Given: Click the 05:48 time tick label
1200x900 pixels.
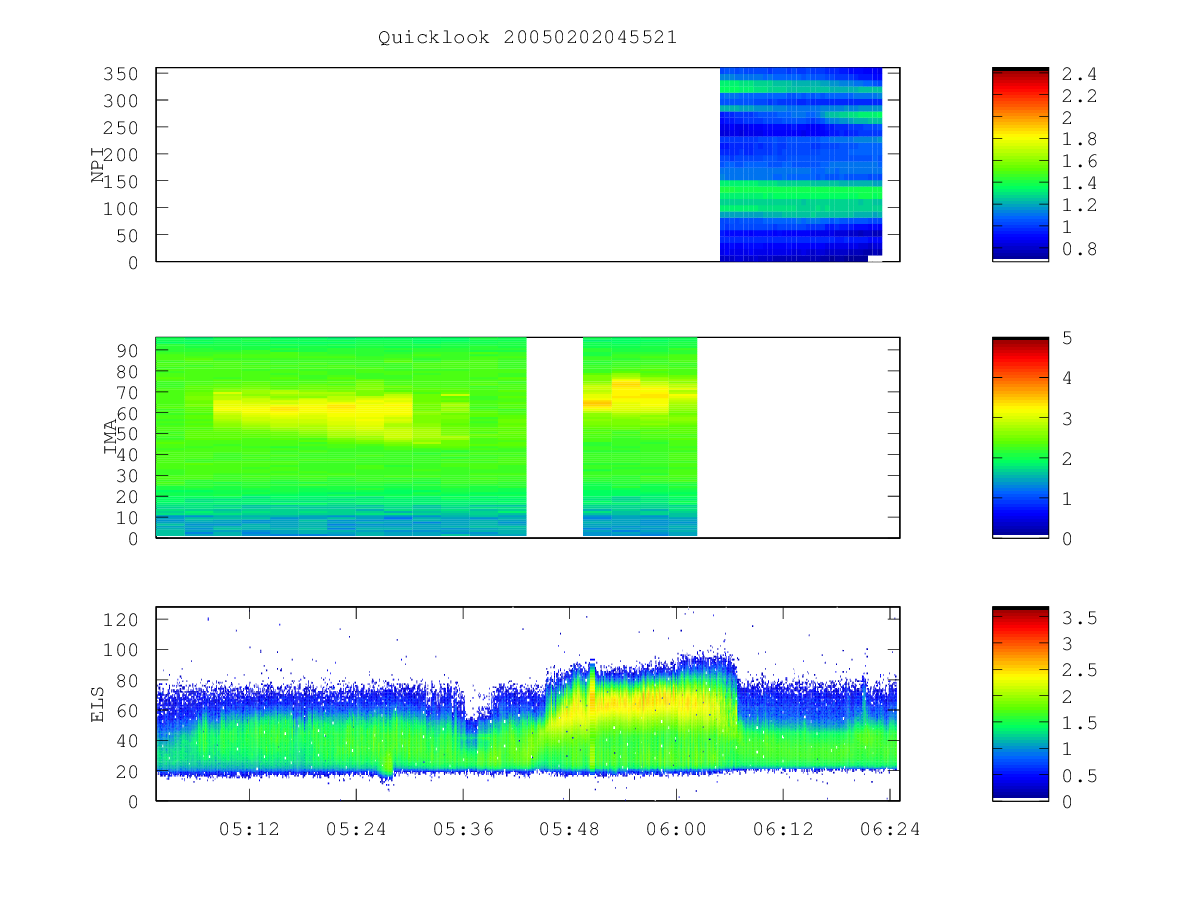Looking at the screenshot, I should pos(569,829).
